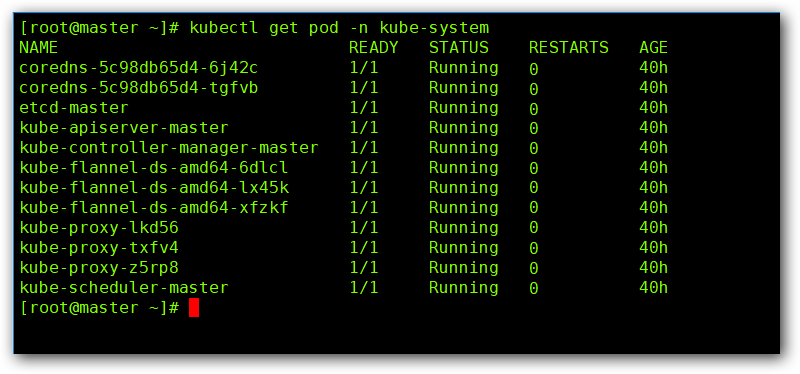The image size is (800, 374).
Task: Select pod name coredns-5c98db65d4-tgfvb
Action: pos(138,88)
